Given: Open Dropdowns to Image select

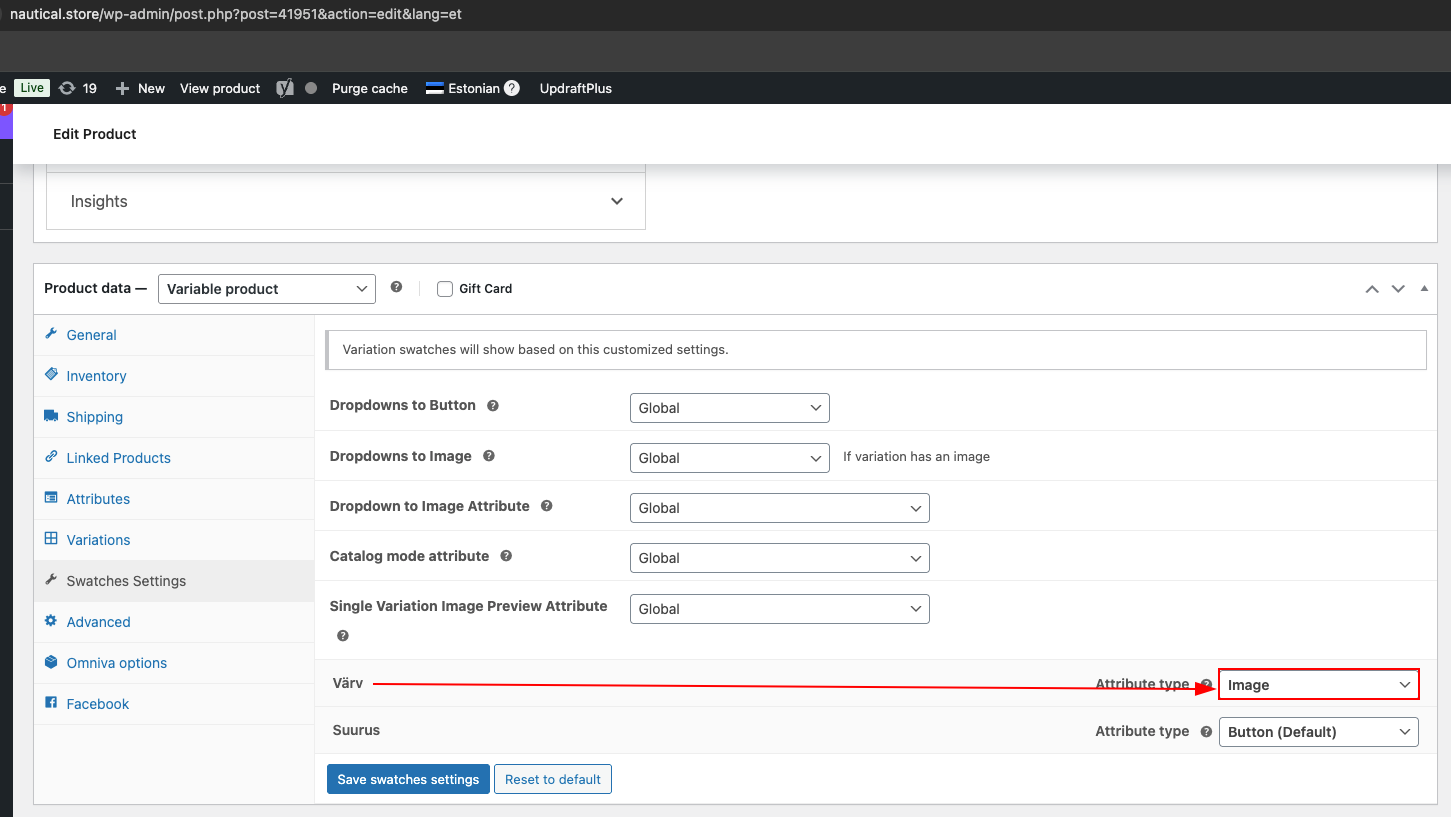Looking at the screenshot, I should tap(730, 458).
